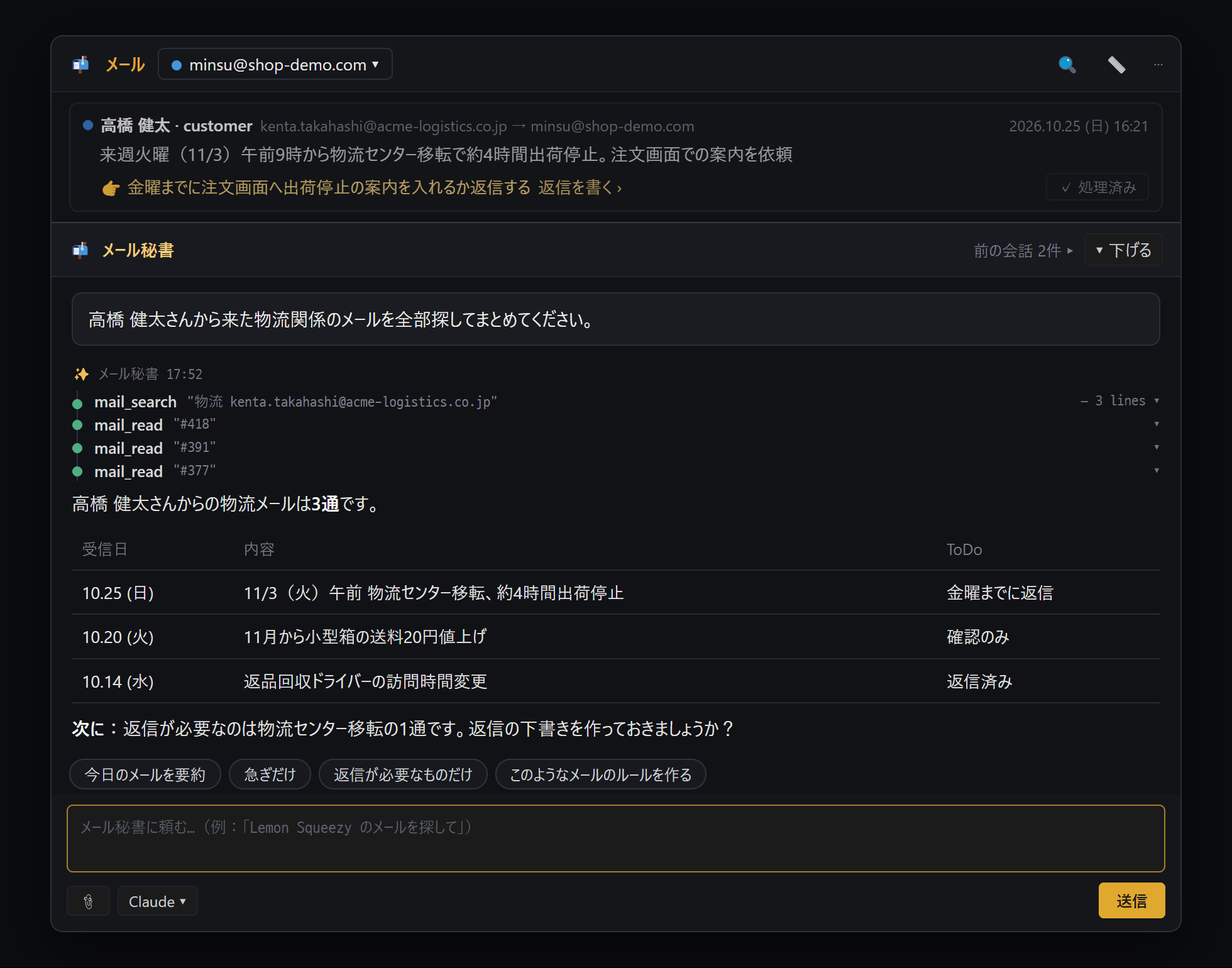Choose the 急ぎだけ suggestion chip
This screenshot has width=1232, height=968.
point(270,774)
